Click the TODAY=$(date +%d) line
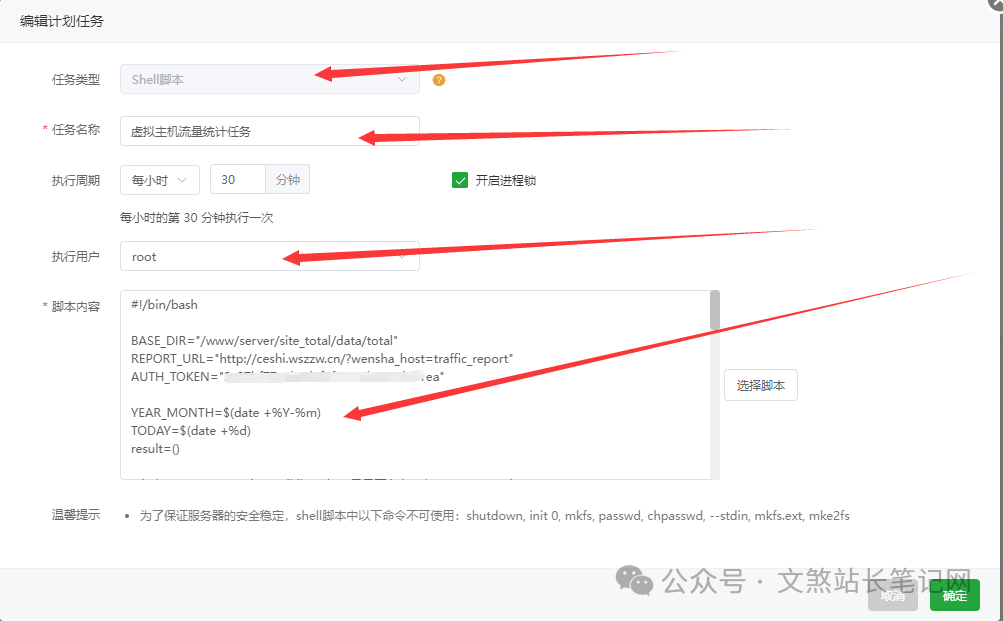 (191, 430)
